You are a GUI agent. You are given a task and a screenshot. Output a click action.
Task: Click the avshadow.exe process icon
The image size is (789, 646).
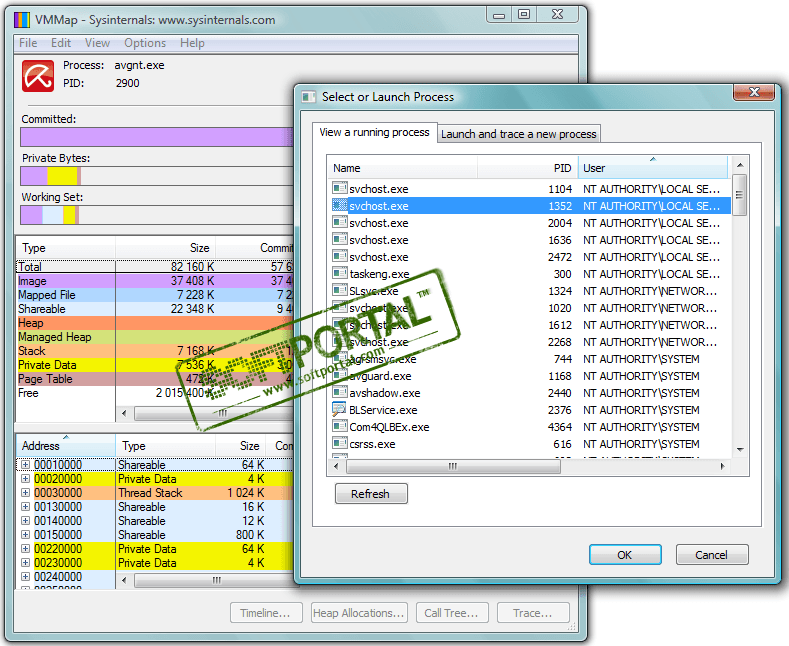coord(340,392)
